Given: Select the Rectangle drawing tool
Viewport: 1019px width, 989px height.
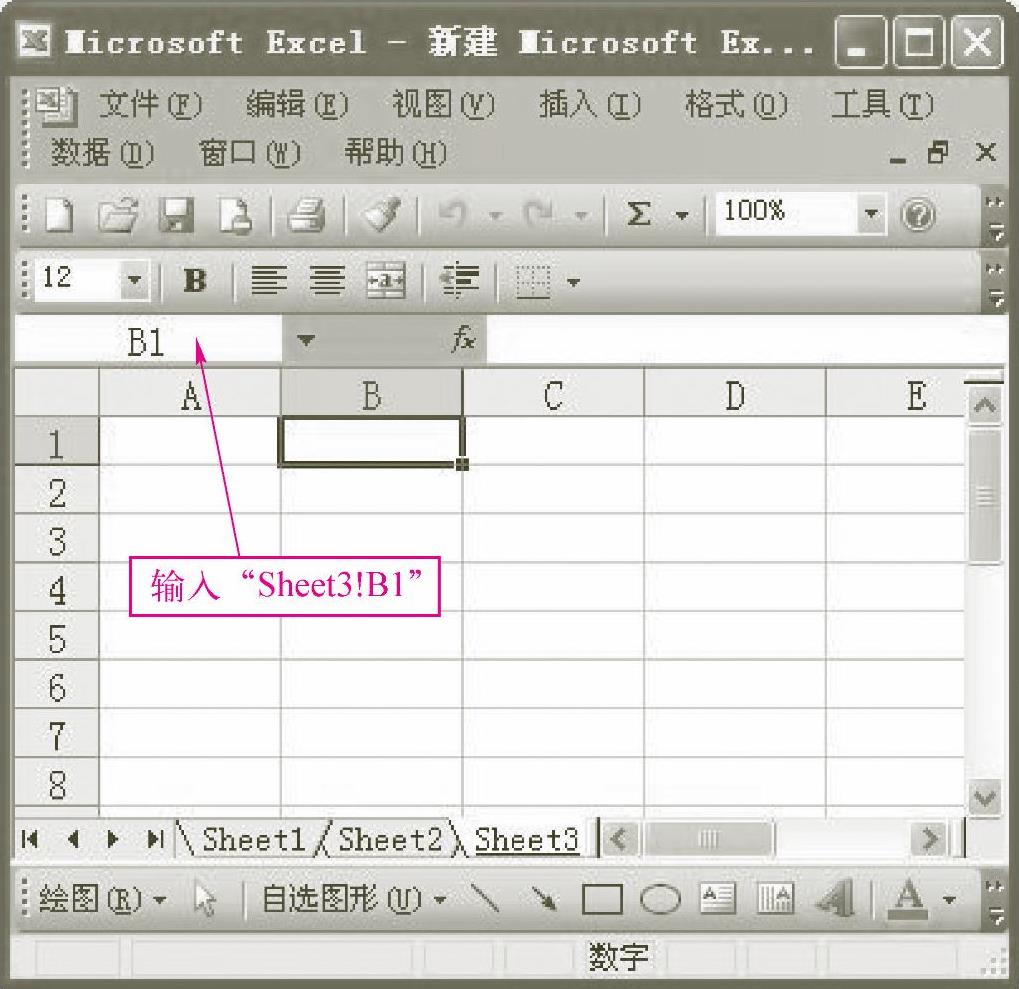Looking at the screenshot, I should [602, 900].
